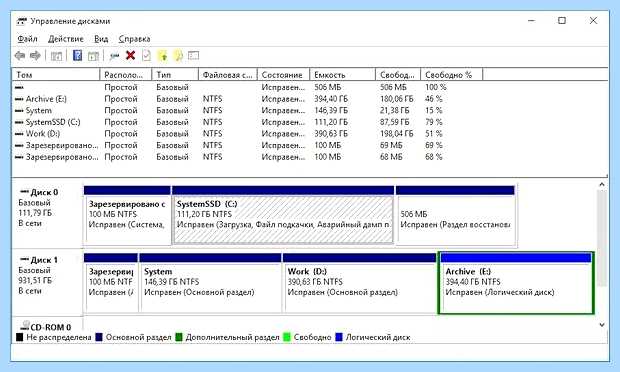
Task: Click the red X delete toolbar icon
Action: (x=130, y=55)
